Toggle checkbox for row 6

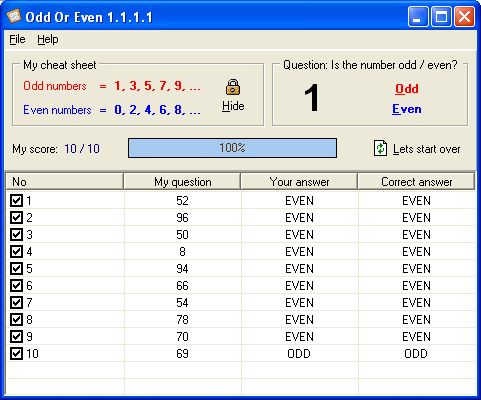pyautogui.click(x=16, y=286)
